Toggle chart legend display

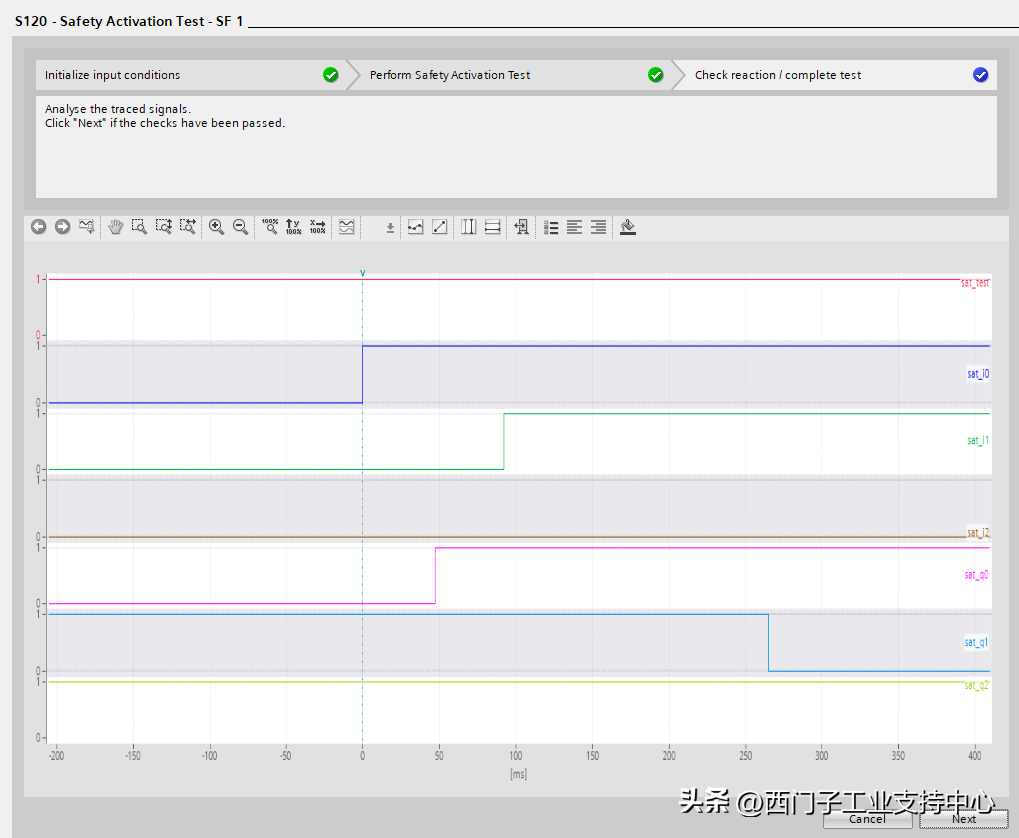(x=550, y=227)
